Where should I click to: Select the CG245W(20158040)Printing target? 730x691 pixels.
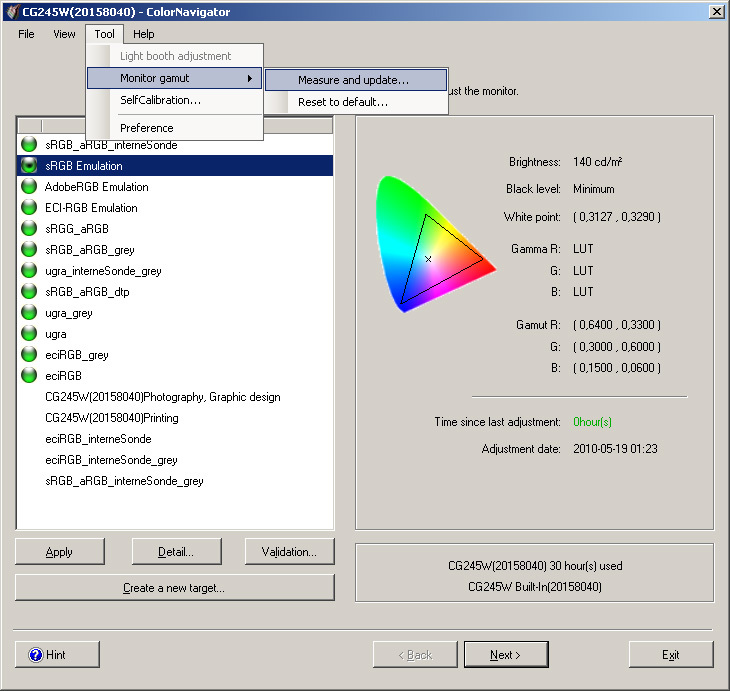click(x=112, y=418)
